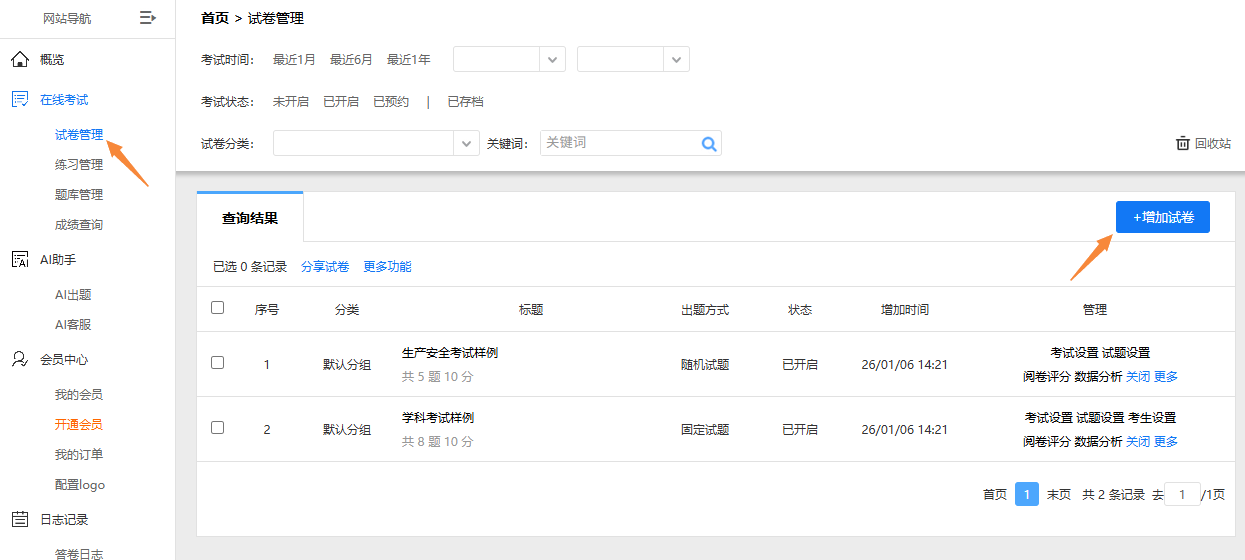This screenshot has height=560, width=1245.
Task: Filter by 最近1月
Action: pos(294,60)
